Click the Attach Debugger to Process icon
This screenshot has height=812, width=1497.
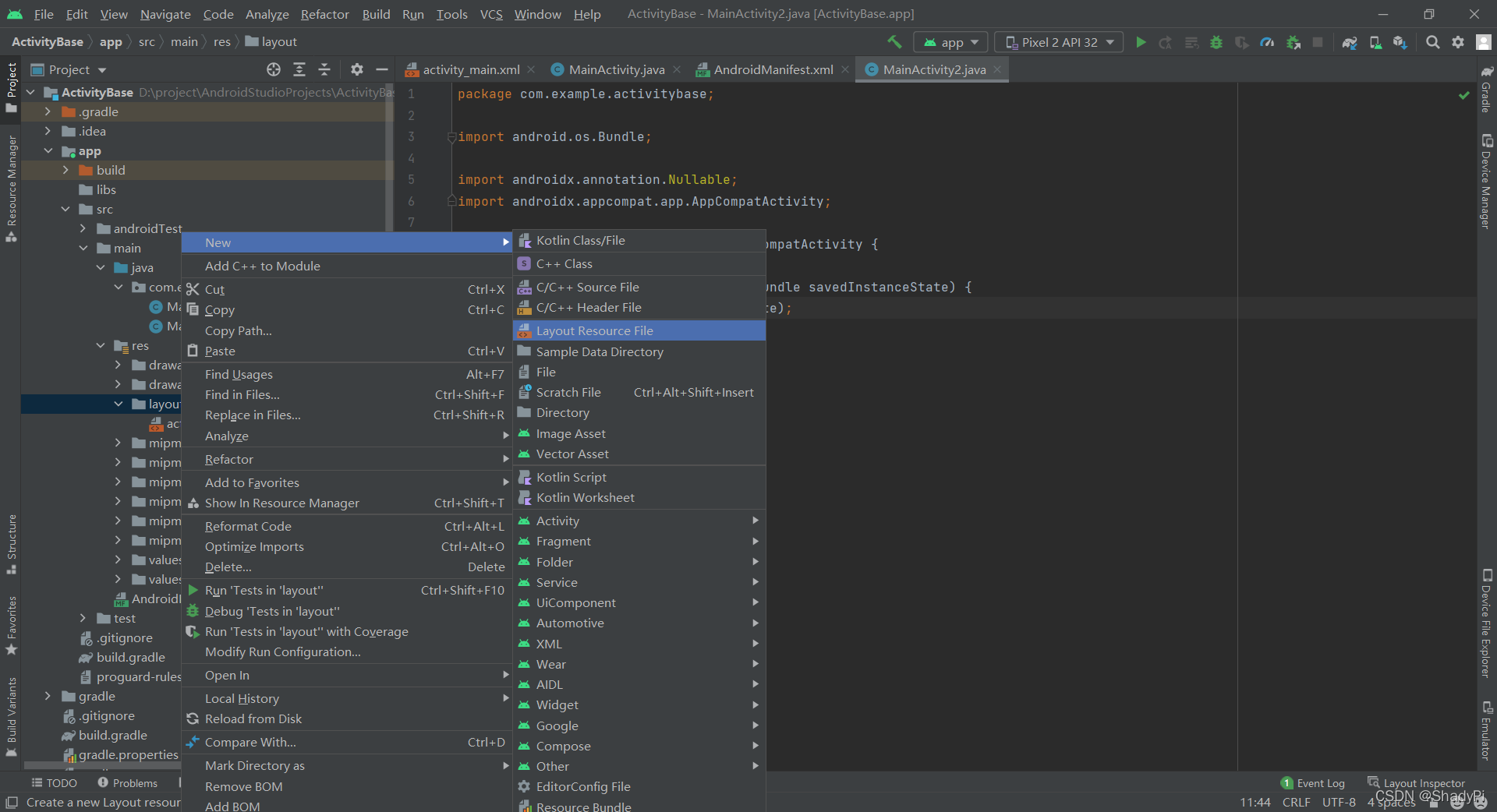click(x=1293, y=42)
